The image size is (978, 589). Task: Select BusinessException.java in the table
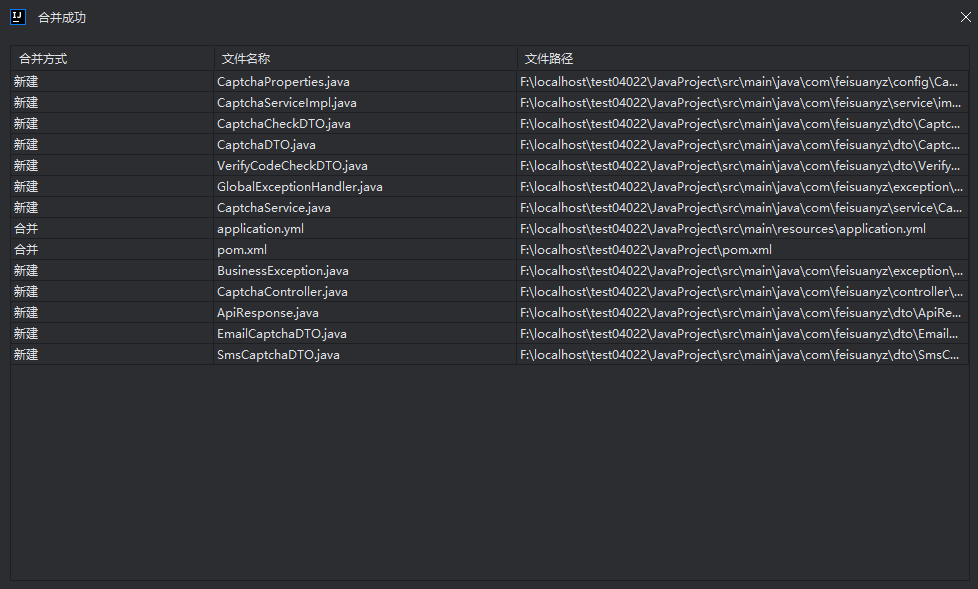pos(282,271)
